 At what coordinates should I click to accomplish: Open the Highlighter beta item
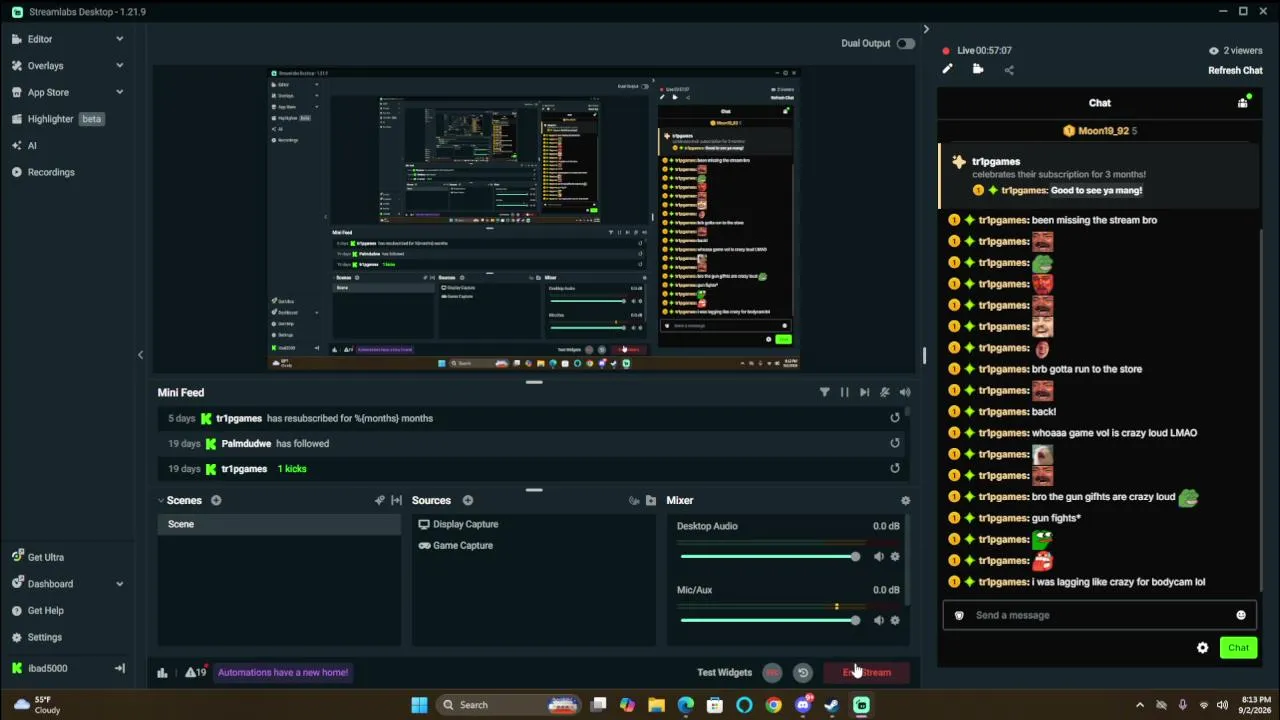coord(58,119)
